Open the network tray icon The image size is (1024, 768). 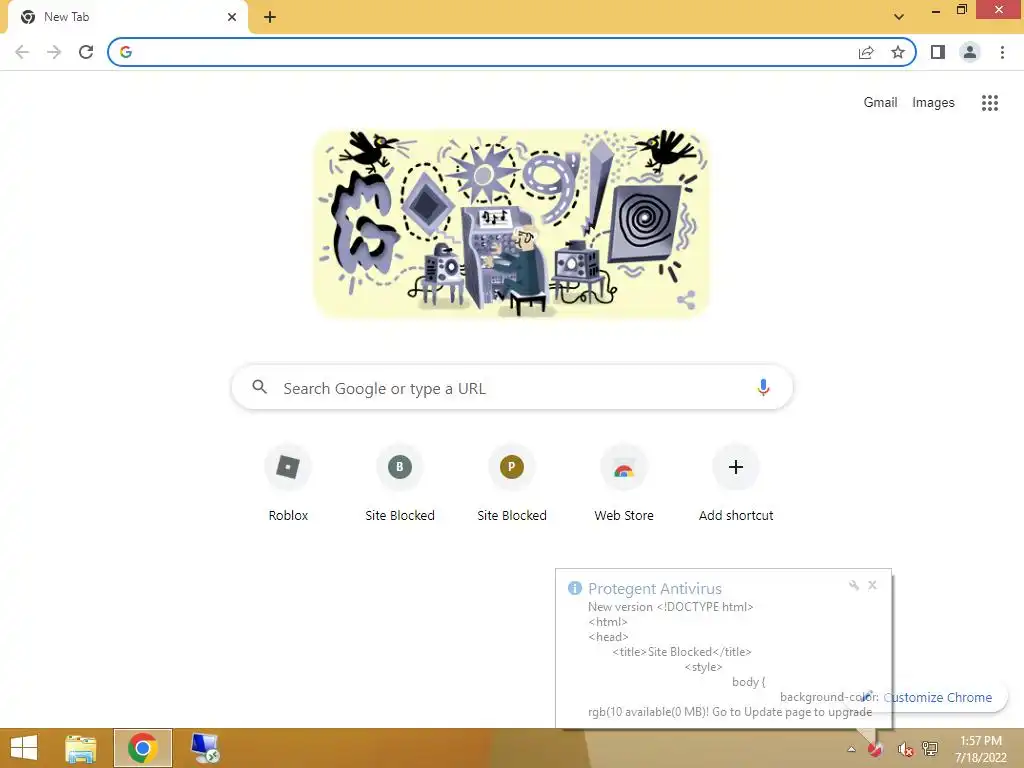930,749
